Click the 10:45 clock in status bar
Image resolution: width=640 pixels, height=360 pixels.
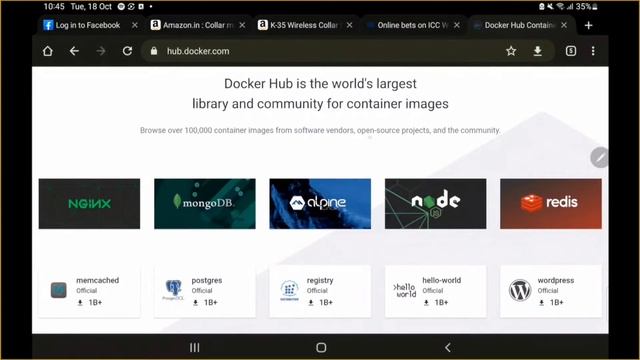tap(54, 7)
